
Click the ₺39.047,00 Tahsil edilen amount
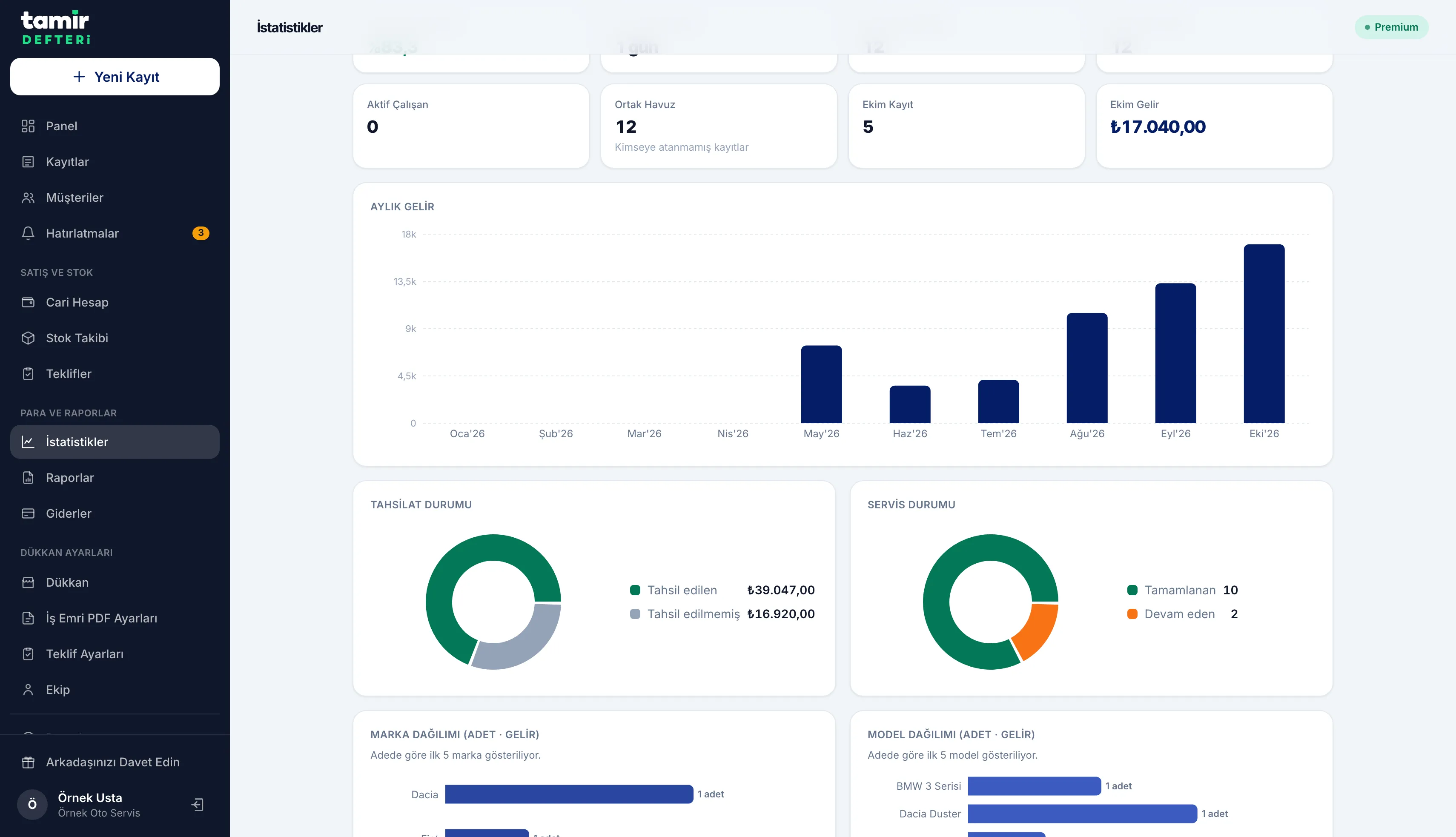(x=781, y=590)
